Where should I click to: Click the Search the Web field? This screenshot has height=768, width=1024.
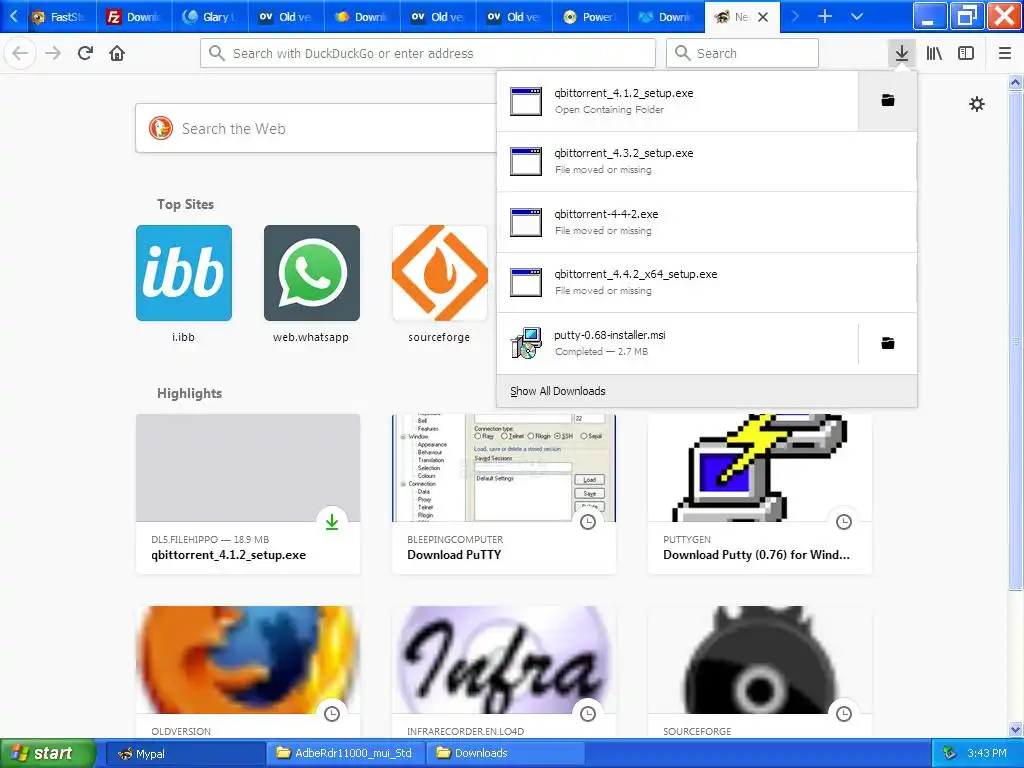317,129
